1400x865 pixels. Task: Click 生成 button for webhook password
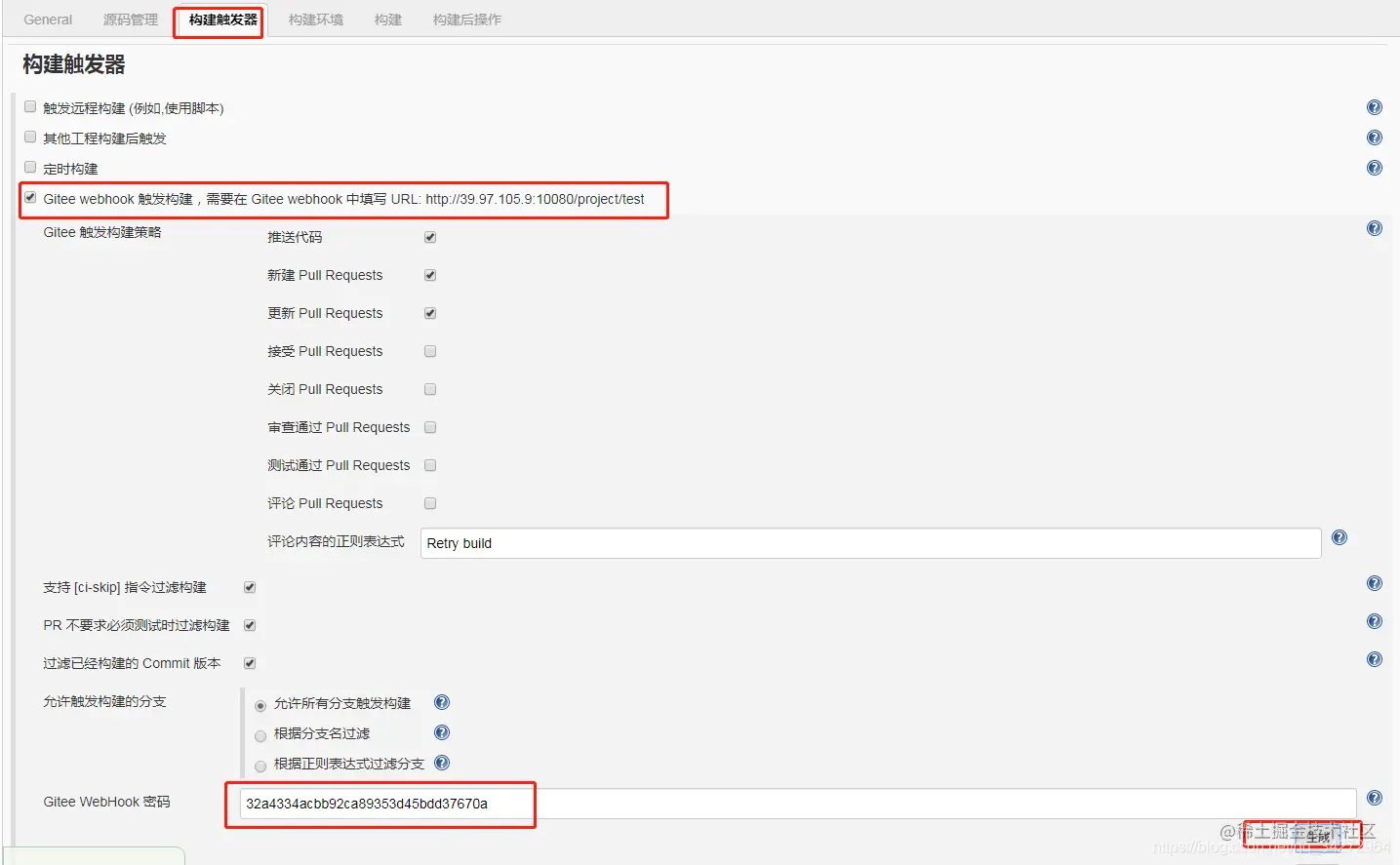coord(1318,836)
